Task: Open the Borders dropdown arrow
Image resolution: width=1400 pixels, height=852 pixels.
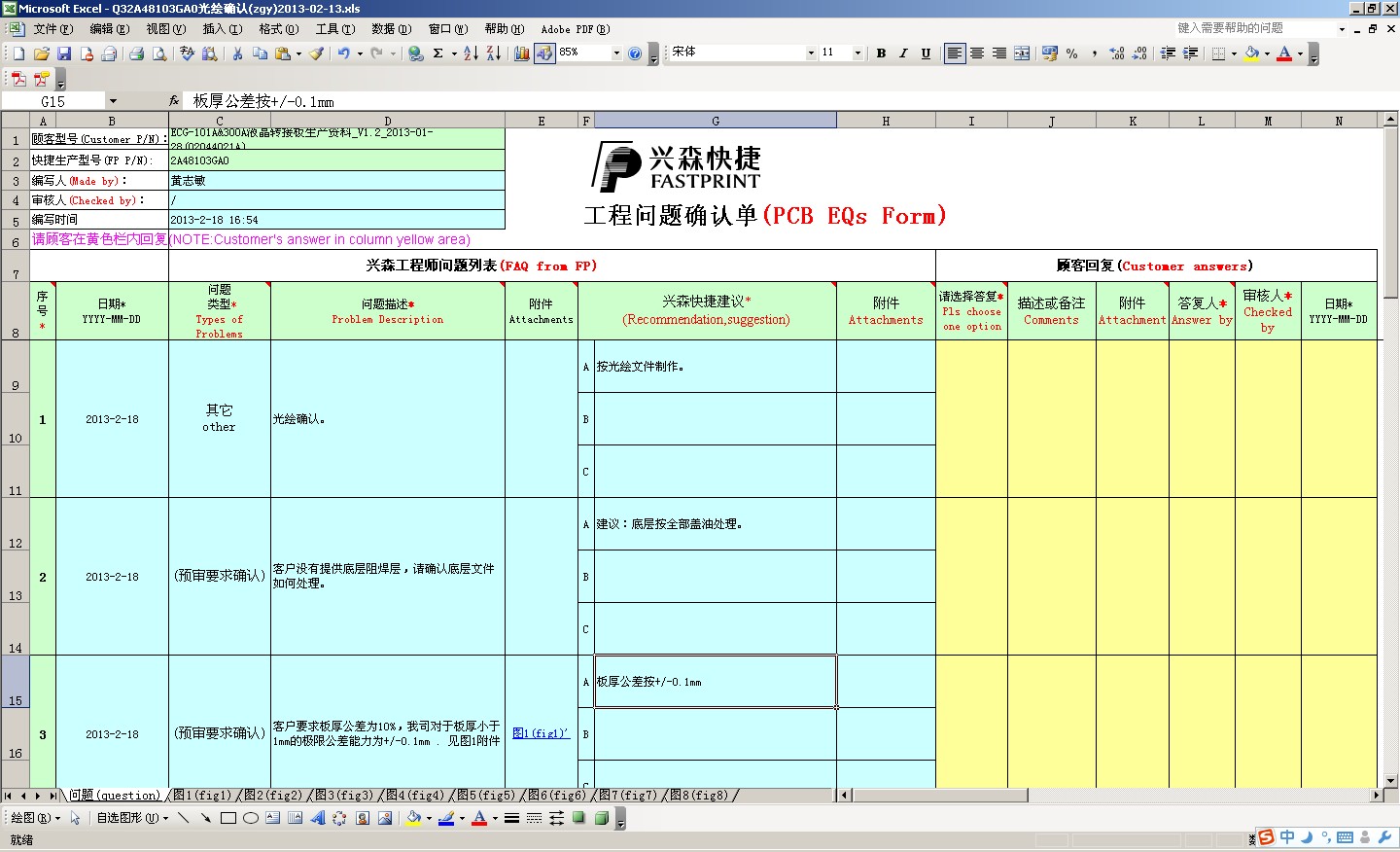Action: coord(1234,53)
